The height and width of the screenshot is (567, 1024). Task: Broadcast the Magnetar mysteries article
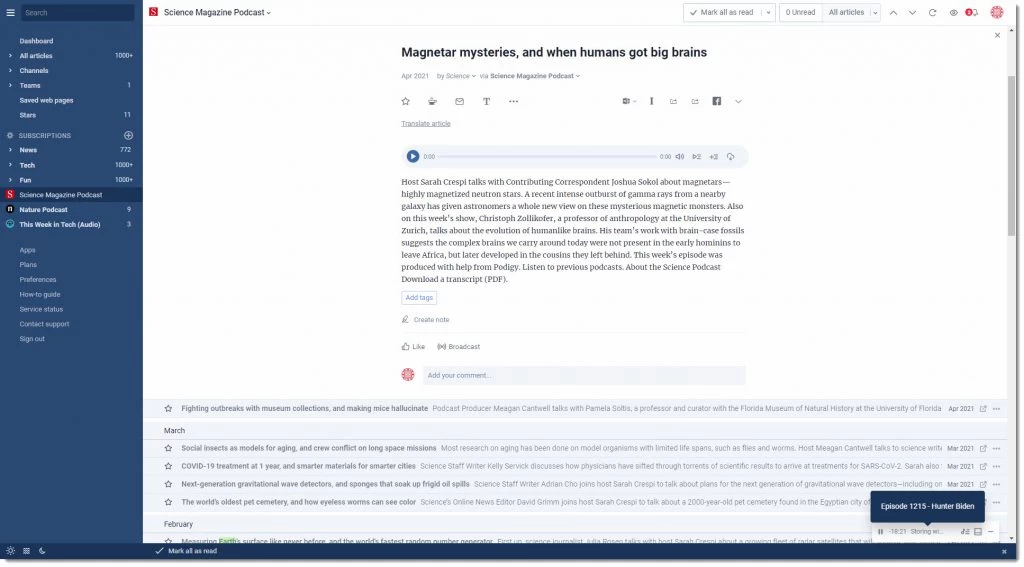click(458, 348)
